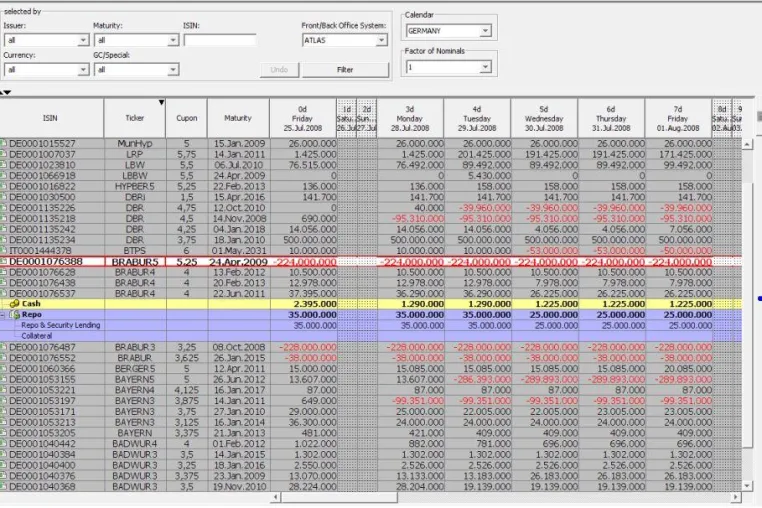
Task: Click the vertical scrollbar up arrow
Action: coord(747,144)
